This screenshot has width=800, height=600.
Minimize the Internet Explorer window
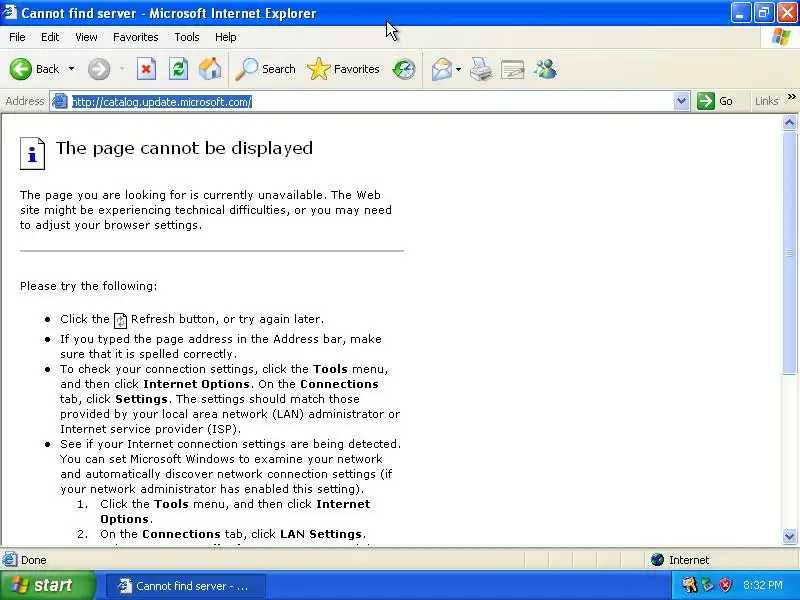point(740,12)
